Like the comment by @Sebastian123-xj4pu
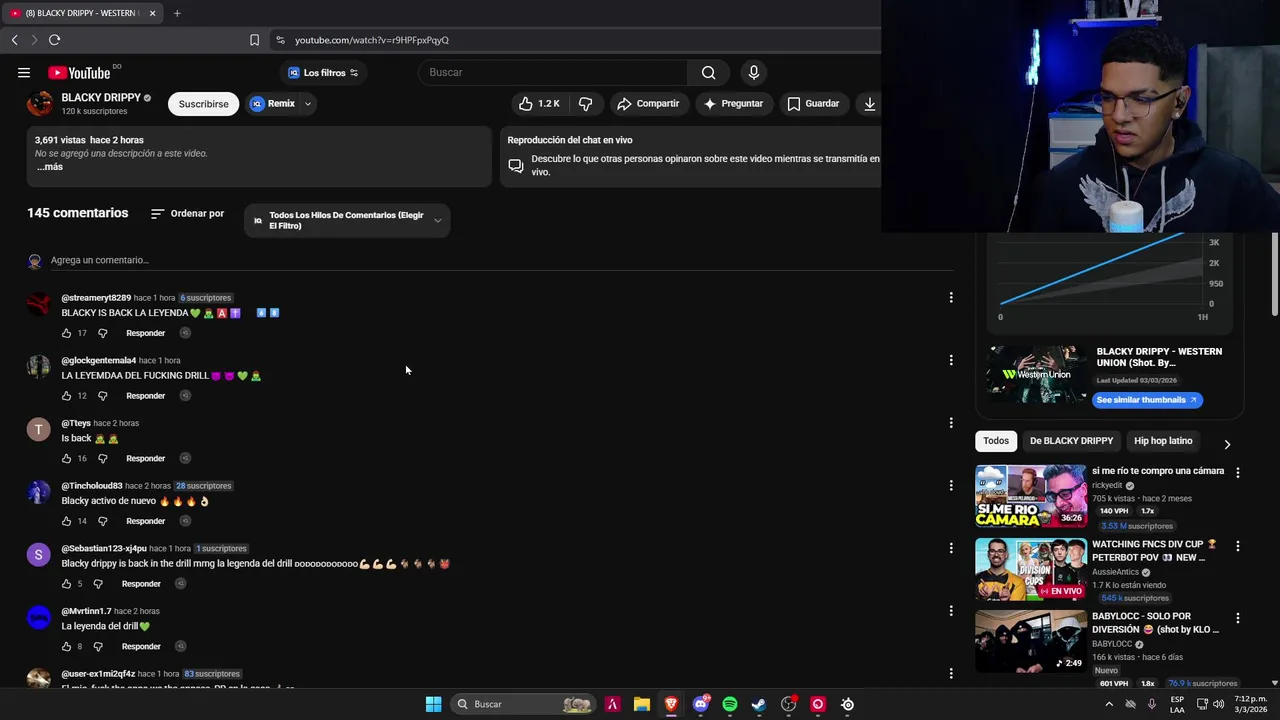 click(x=67, y=584)
